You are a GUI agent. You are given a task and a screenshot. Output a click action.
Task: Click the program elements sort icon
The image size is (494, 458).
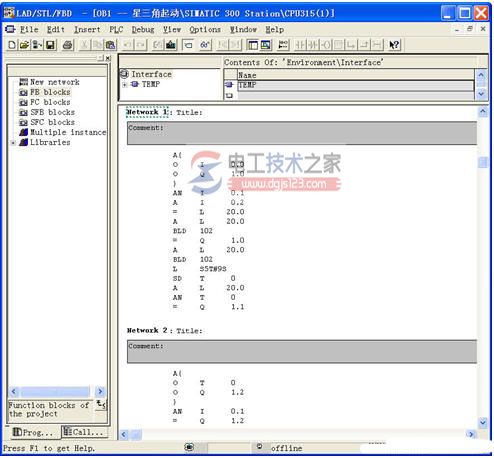101,405
